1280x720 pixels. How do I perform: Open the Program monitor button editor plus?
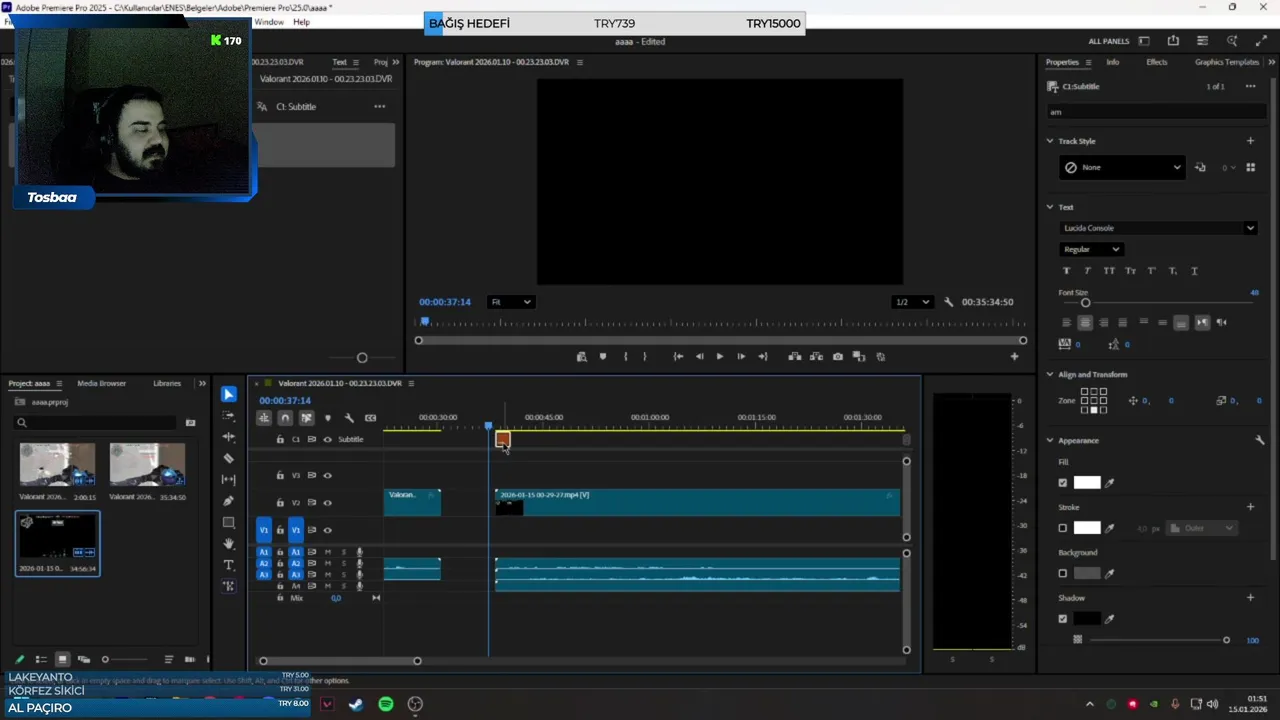point(1014,356)
